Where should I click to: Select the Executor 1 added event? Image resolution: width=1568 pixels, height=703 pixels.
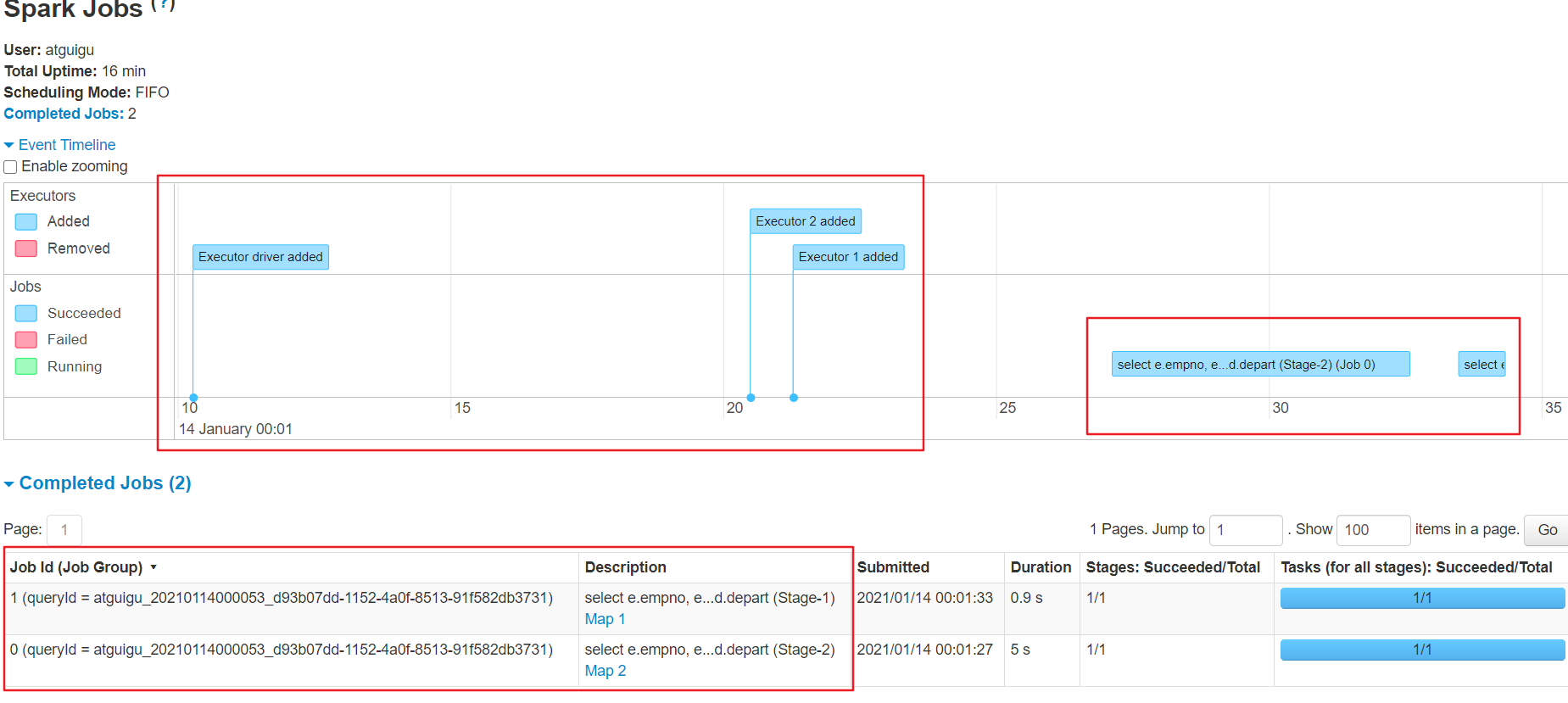coord(848,257)
